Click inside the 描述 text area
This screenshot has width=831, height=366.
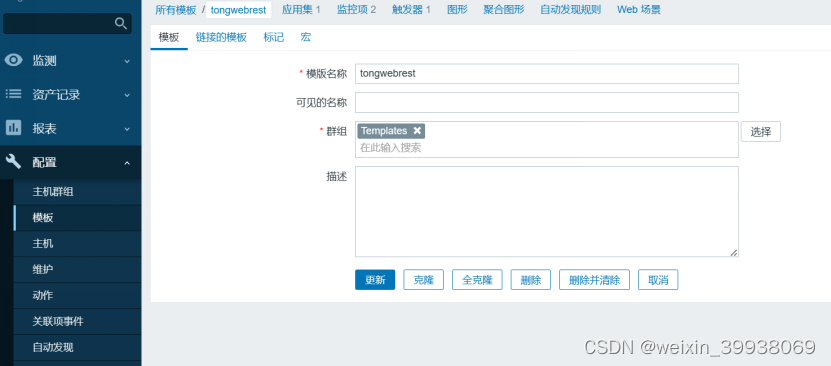[546, 211]
